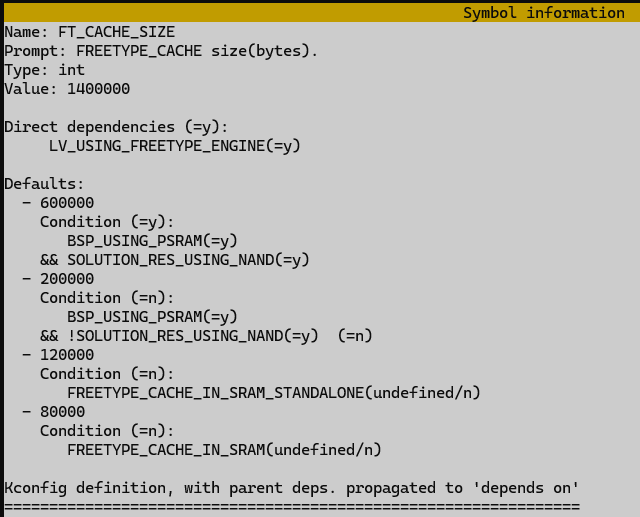Click the FT_CACHE_SIZE symbol name

[116, 32]
